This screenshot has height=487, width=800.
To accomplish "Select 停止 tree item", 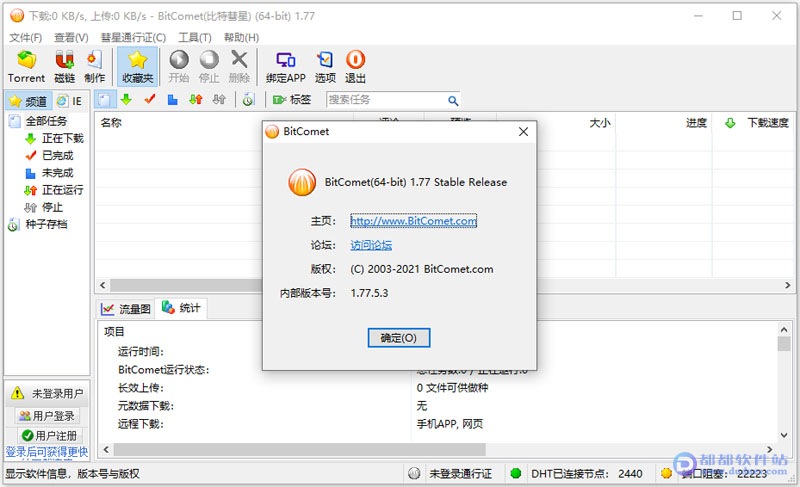I will click(52, 208).
